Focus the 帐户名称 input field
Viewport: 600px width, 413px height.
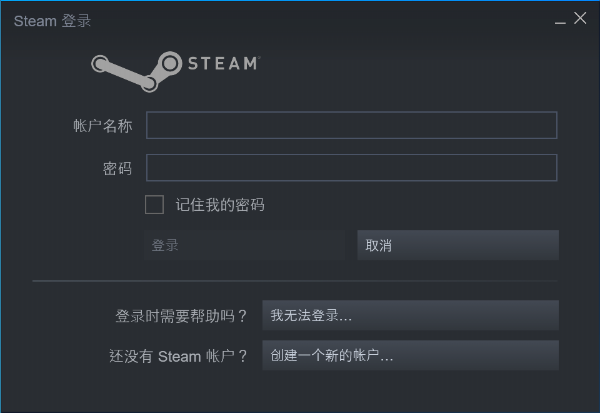[351, 125]
